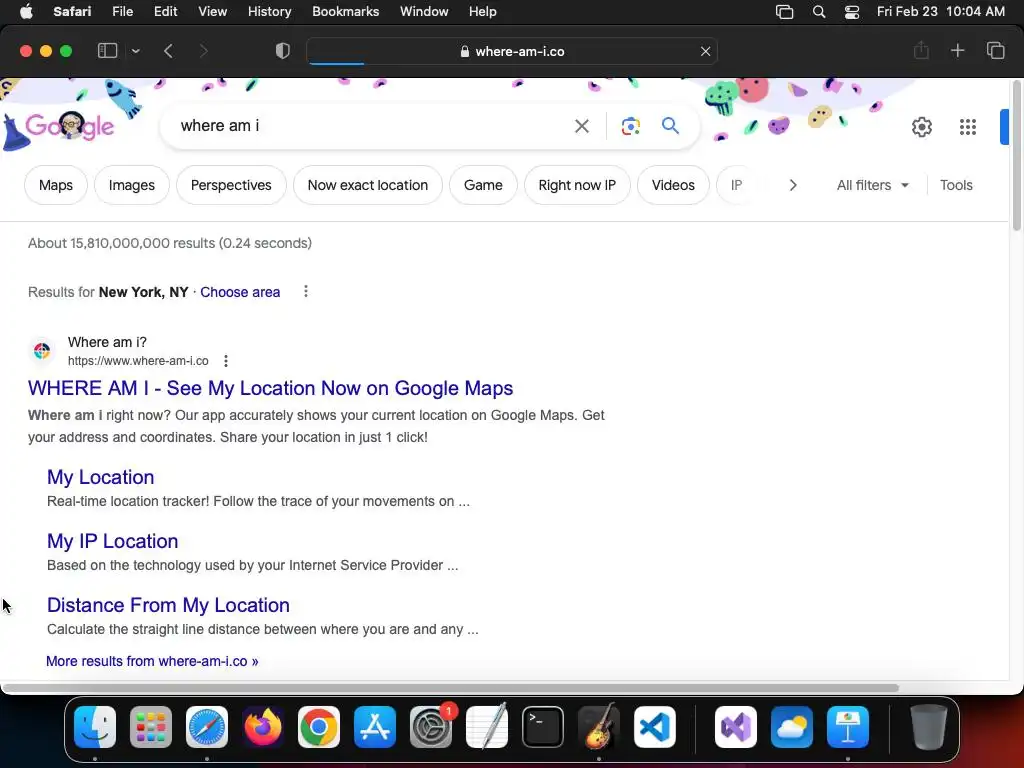The height and width of the screenshot is (768, 1024).
Task: Expand the tab group dropdown next to the sidebar icon
Action: [x=136, y=51]
